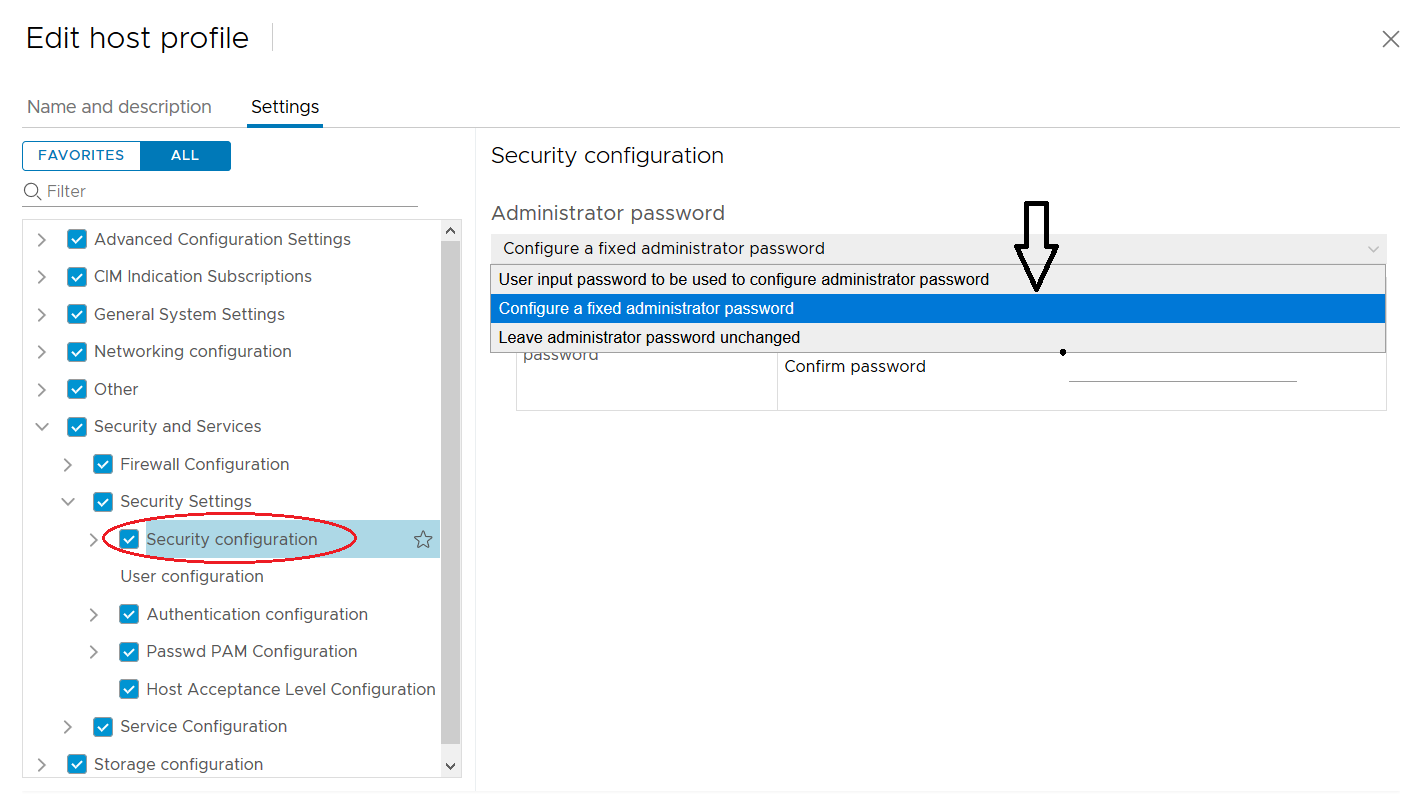The height and width of the screenshot is (800, 1421).
Task: Click the star to favorite Security configuration
Action: coord(423,538)
